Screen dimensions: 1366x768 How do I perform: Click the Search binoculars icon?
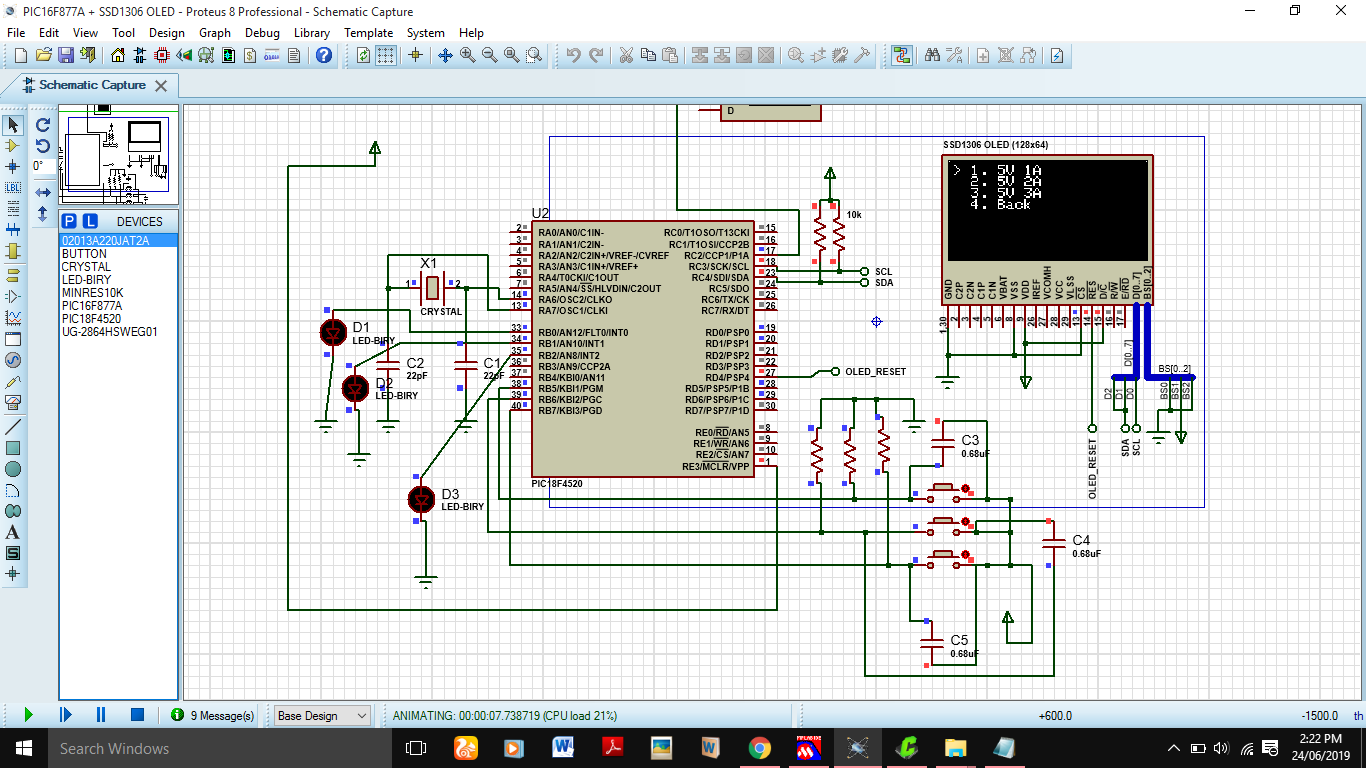pyautogui.click(x=932, y=55)
